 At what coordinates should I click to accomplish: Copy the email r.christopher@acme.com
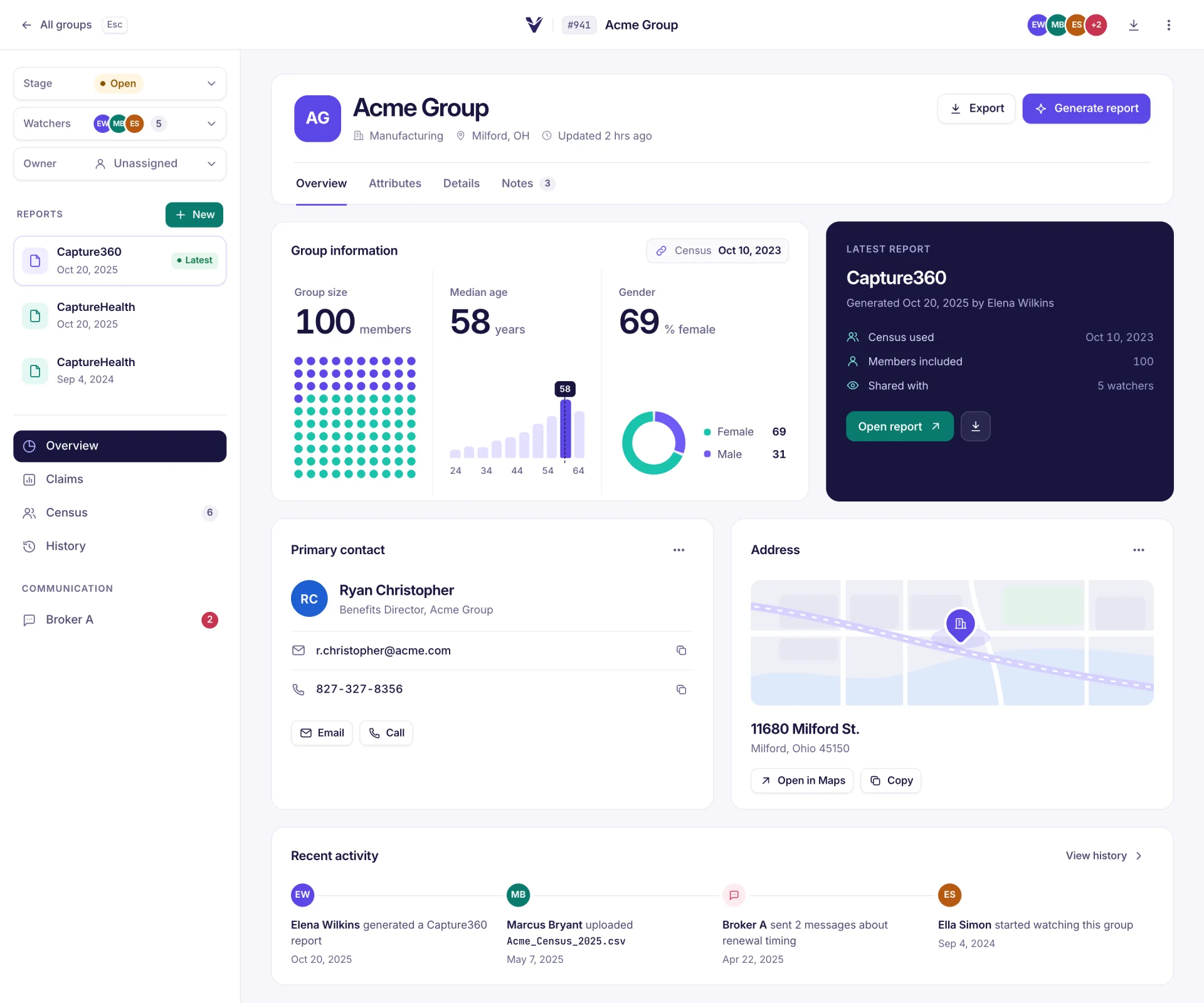(x=681, y=650)
